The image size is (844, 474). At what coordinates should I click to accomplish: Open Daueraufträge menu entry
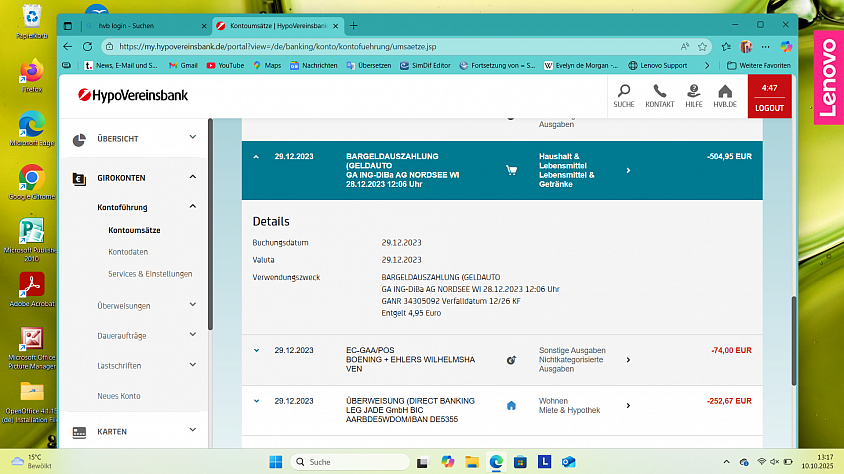pos(122,336)
